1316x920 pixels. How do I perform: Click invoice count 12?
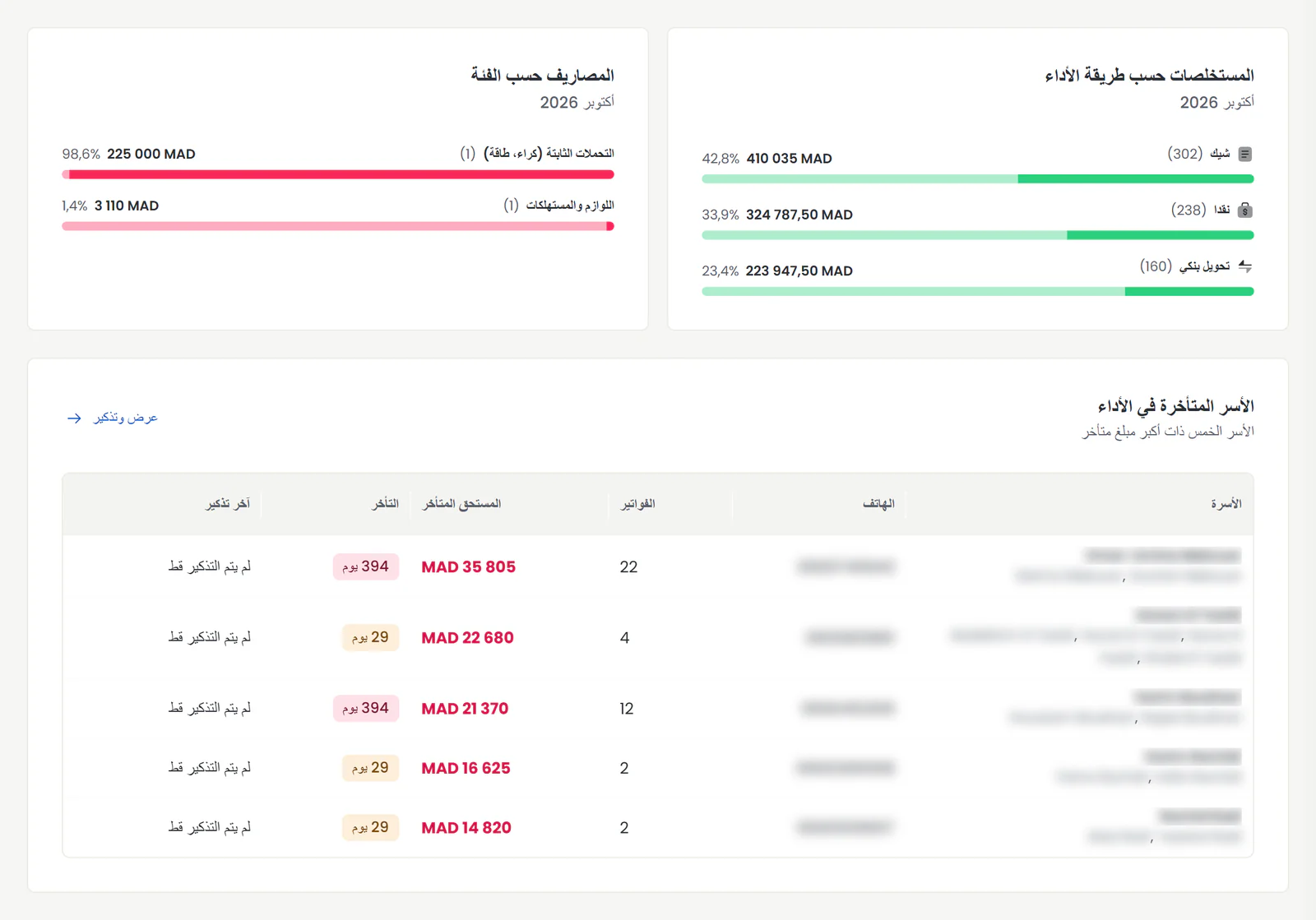click(x=627, y=709)
